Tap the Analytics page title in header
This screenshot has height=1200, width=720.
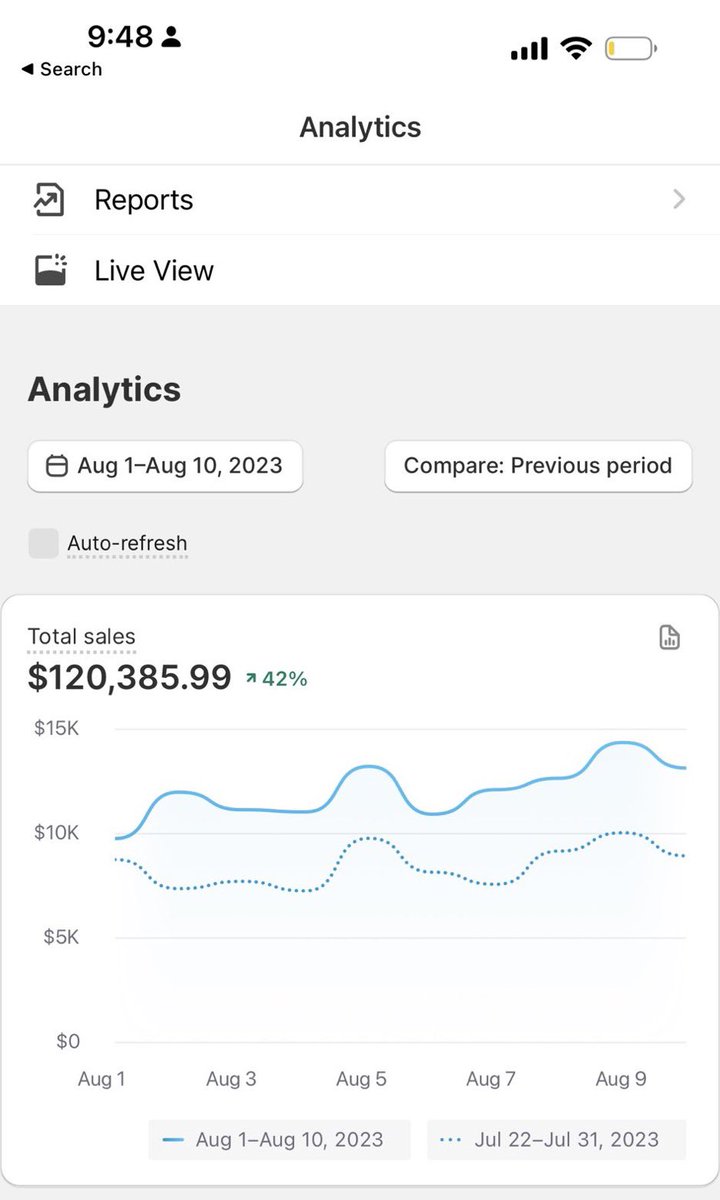pyautogui.click(x=360, y=127)
